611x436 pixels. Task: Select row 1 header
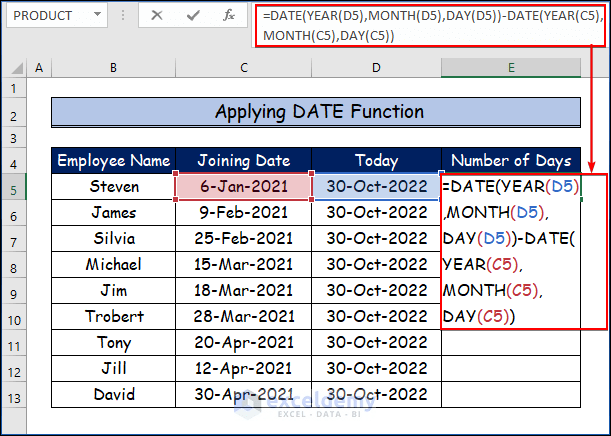tap(14, 88)
